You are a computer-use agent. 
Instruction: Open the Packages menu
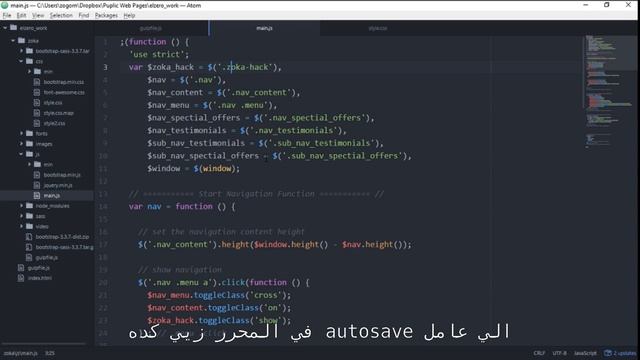click(106, 16)
